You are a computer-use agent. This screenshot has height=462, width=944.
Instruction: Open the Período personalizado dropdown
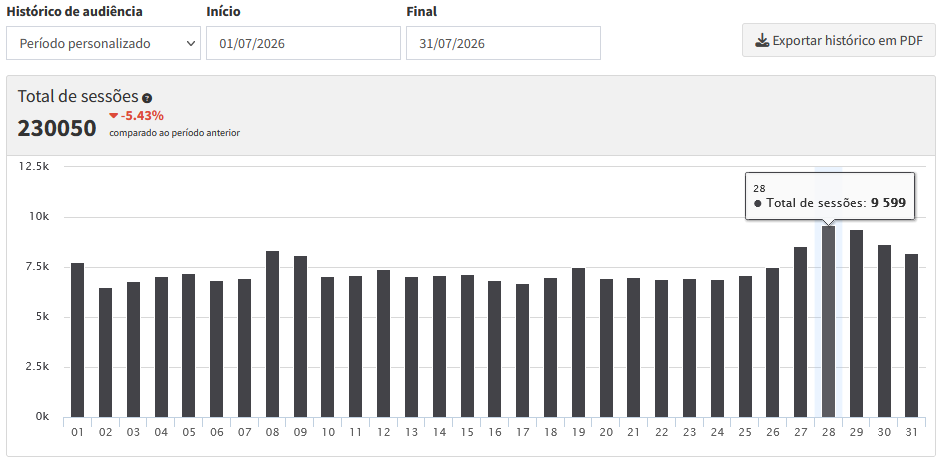click(104, 43)
